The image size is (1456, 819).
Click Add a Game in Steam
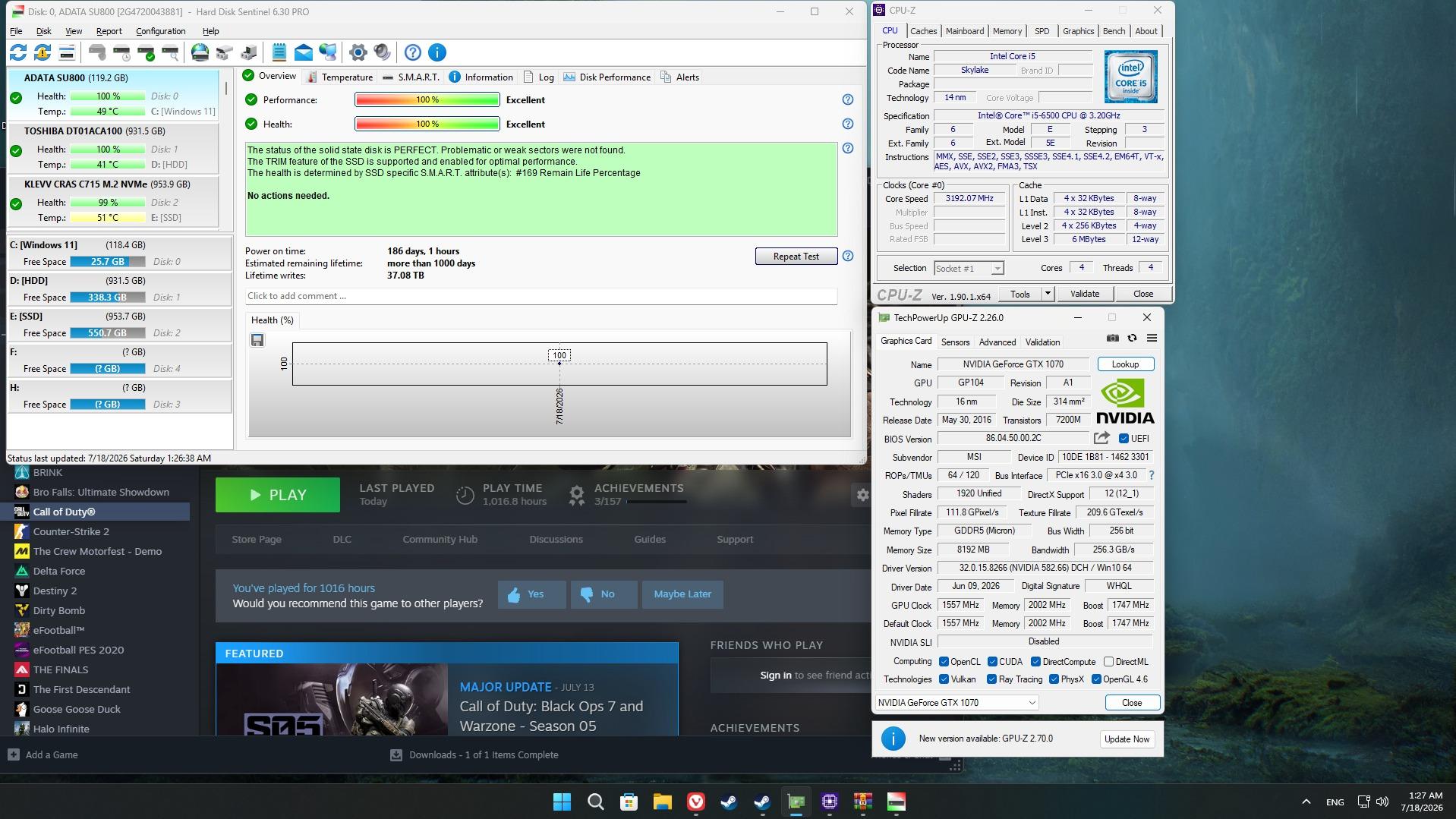point(43,754)
